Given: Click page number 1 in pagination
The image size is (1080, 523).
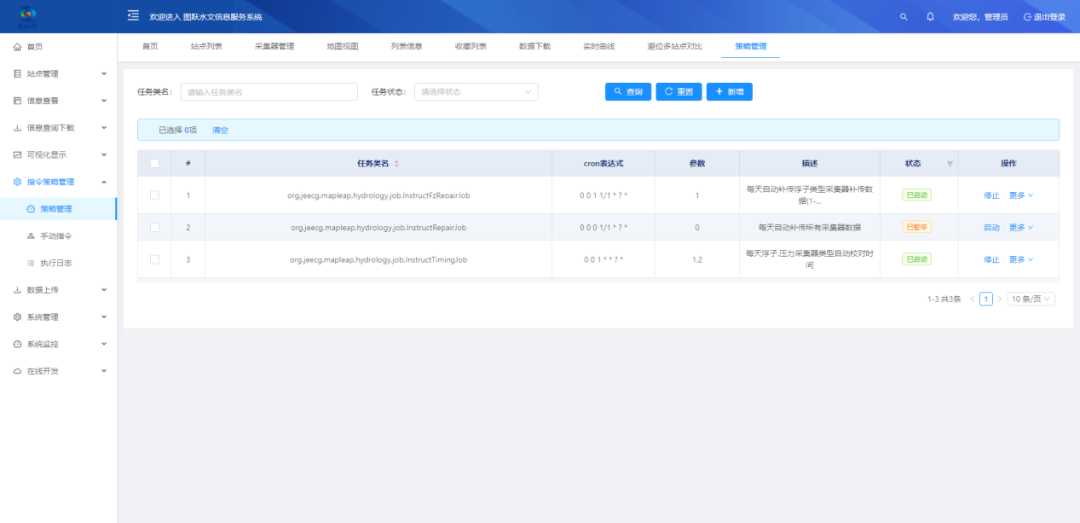Looking at the screenshot, I should pos(986,299).
